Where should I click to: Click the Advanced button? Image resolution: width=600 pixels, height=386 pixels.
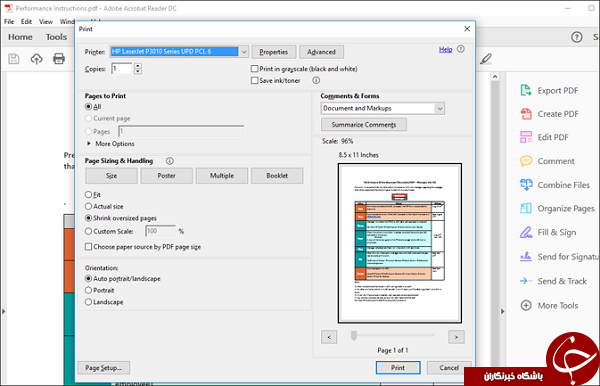pos(321,52)
